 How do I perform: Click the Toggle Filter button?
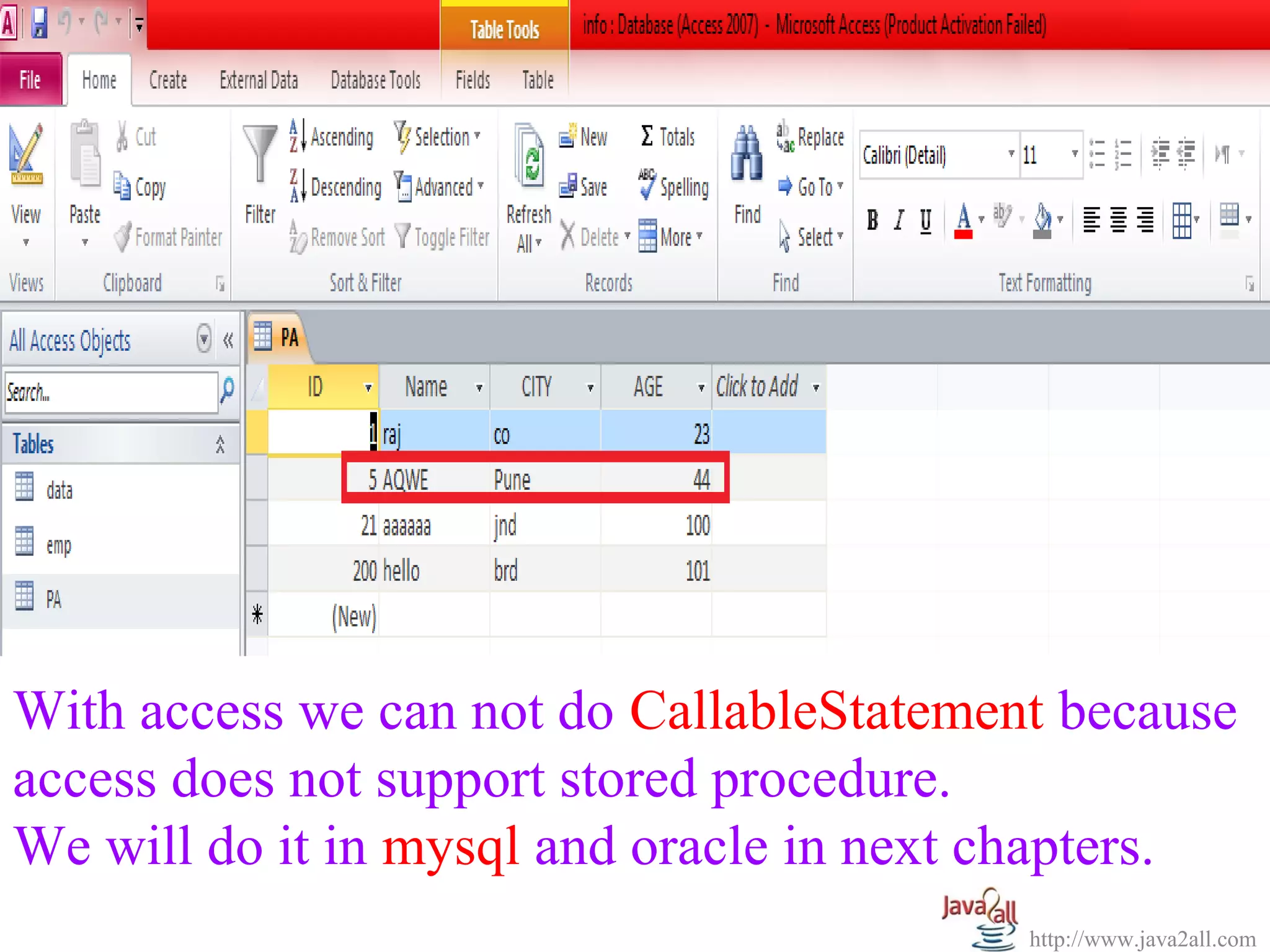click(x=443, y=237)
